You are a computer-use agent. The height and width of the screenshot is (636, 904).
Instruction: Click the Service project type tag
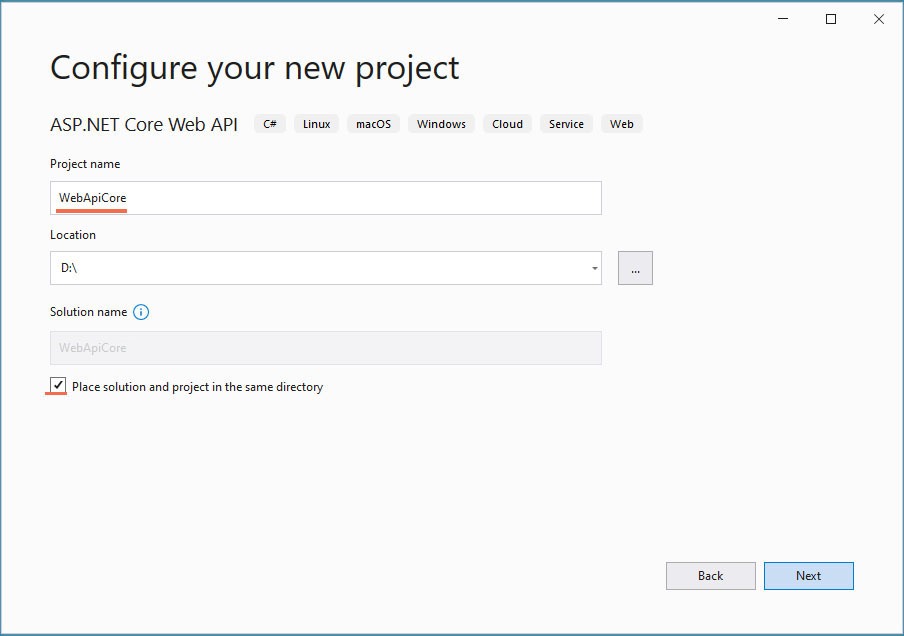click(x=566, y=124)
